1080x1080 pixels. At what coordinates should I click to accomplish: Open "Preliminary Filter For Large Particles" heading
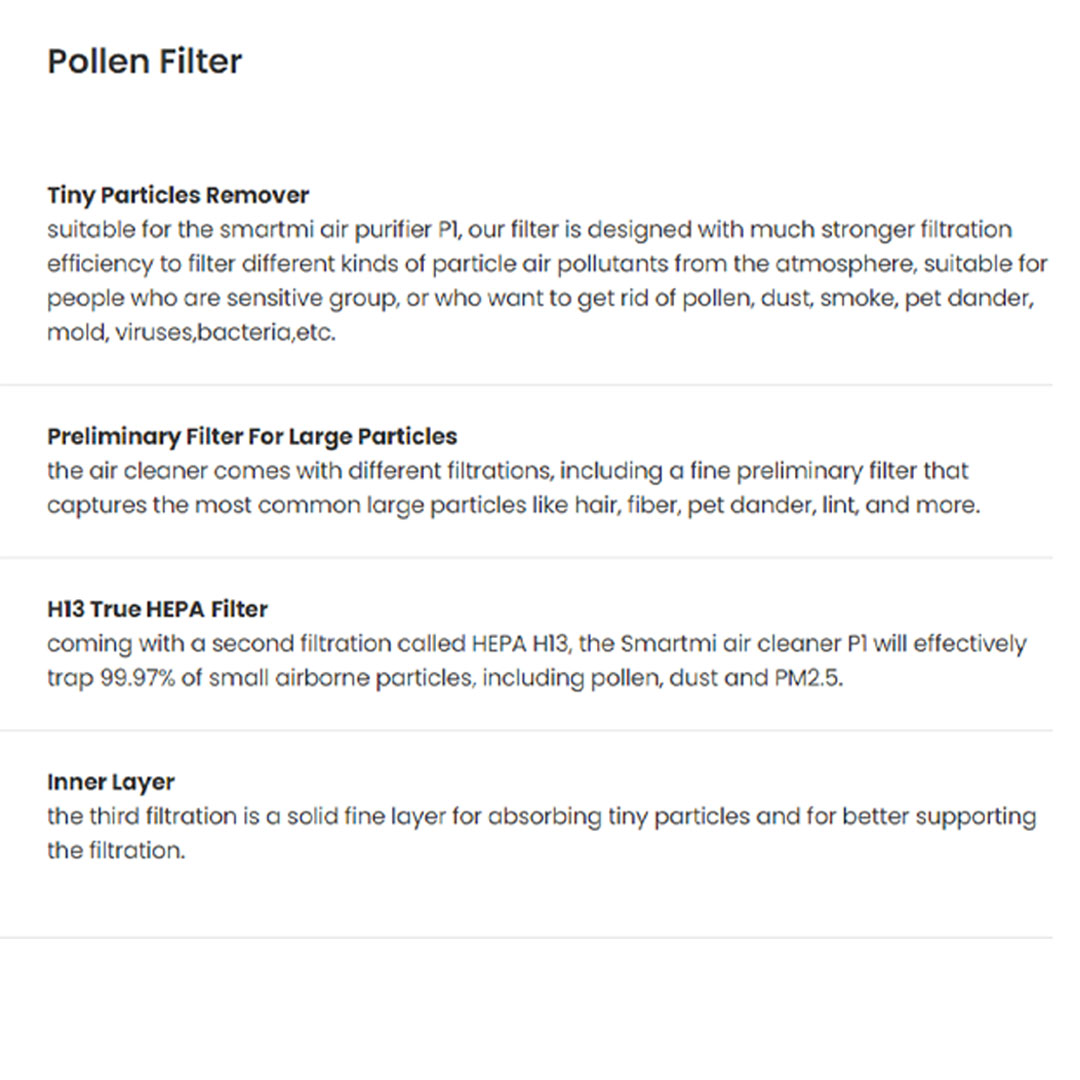252,437
